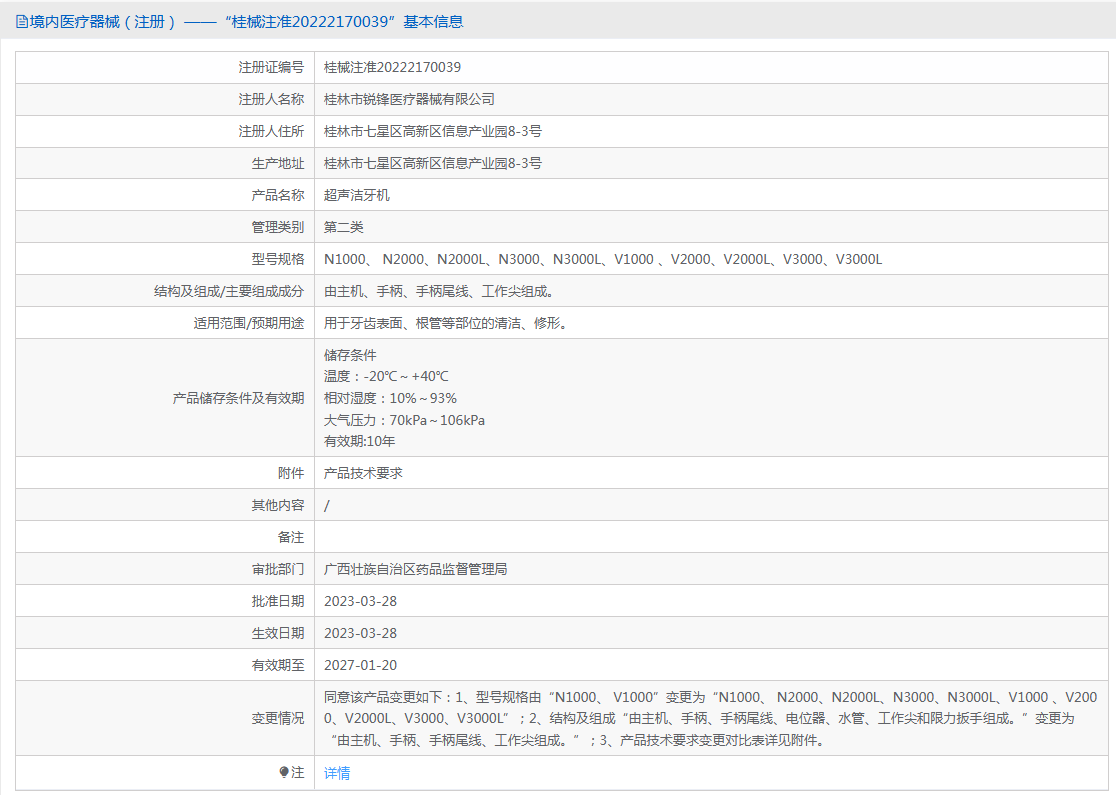Click the 生效日期 label

click(x=278, y=633)
